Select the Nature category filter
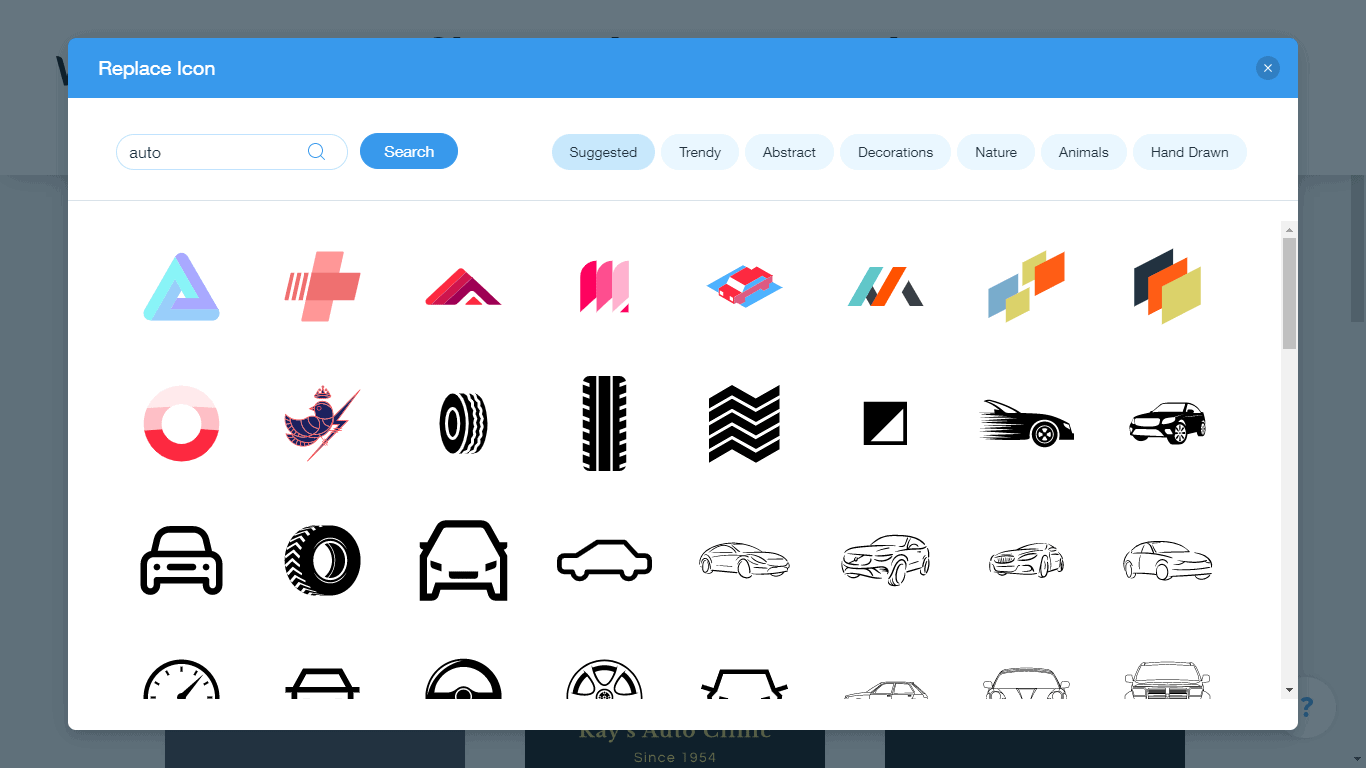This screenshot has width=1366, height=768. pos(996,152)
